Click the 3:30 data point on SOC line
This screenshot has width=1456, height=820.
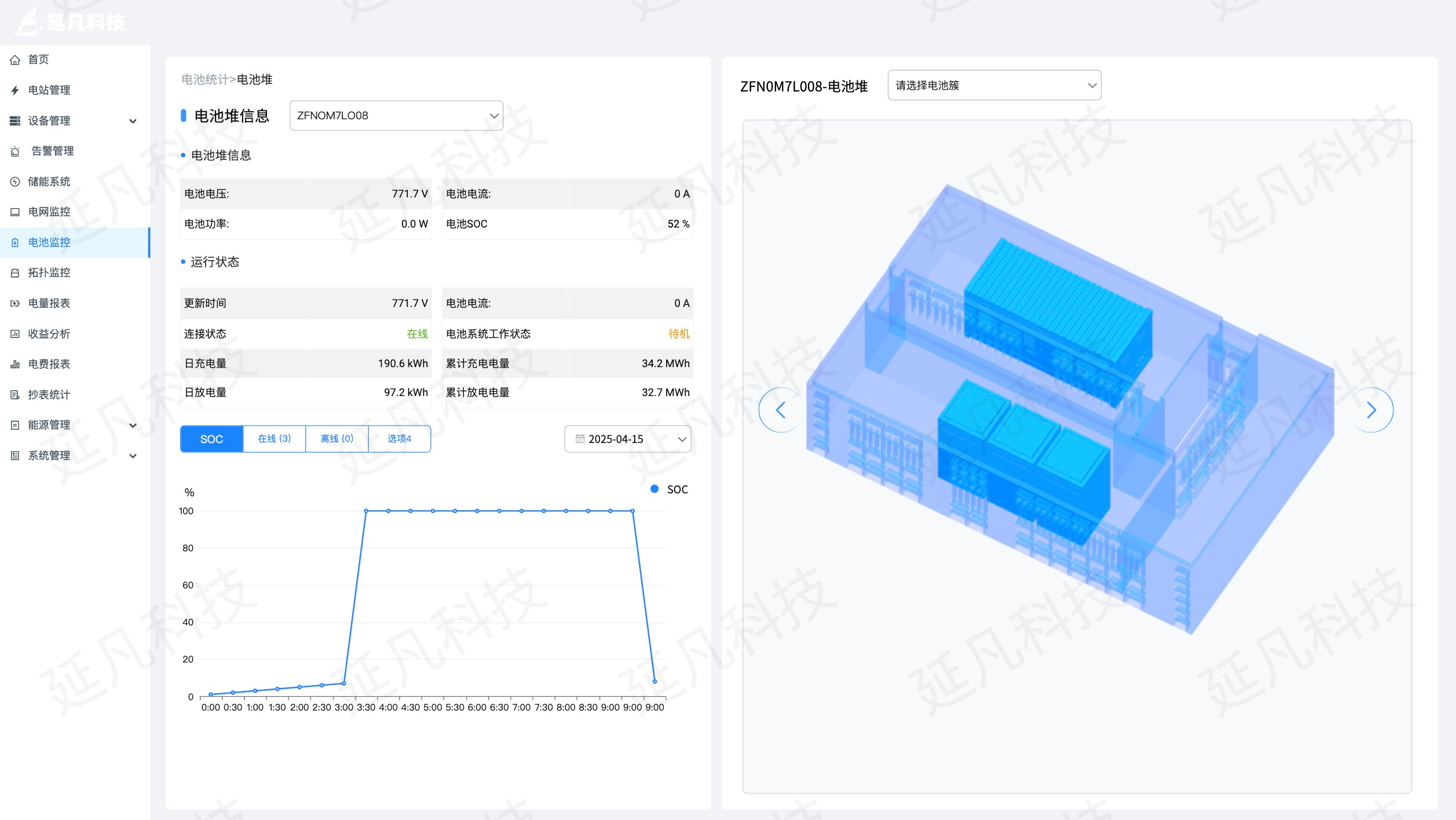pos(366,511)
